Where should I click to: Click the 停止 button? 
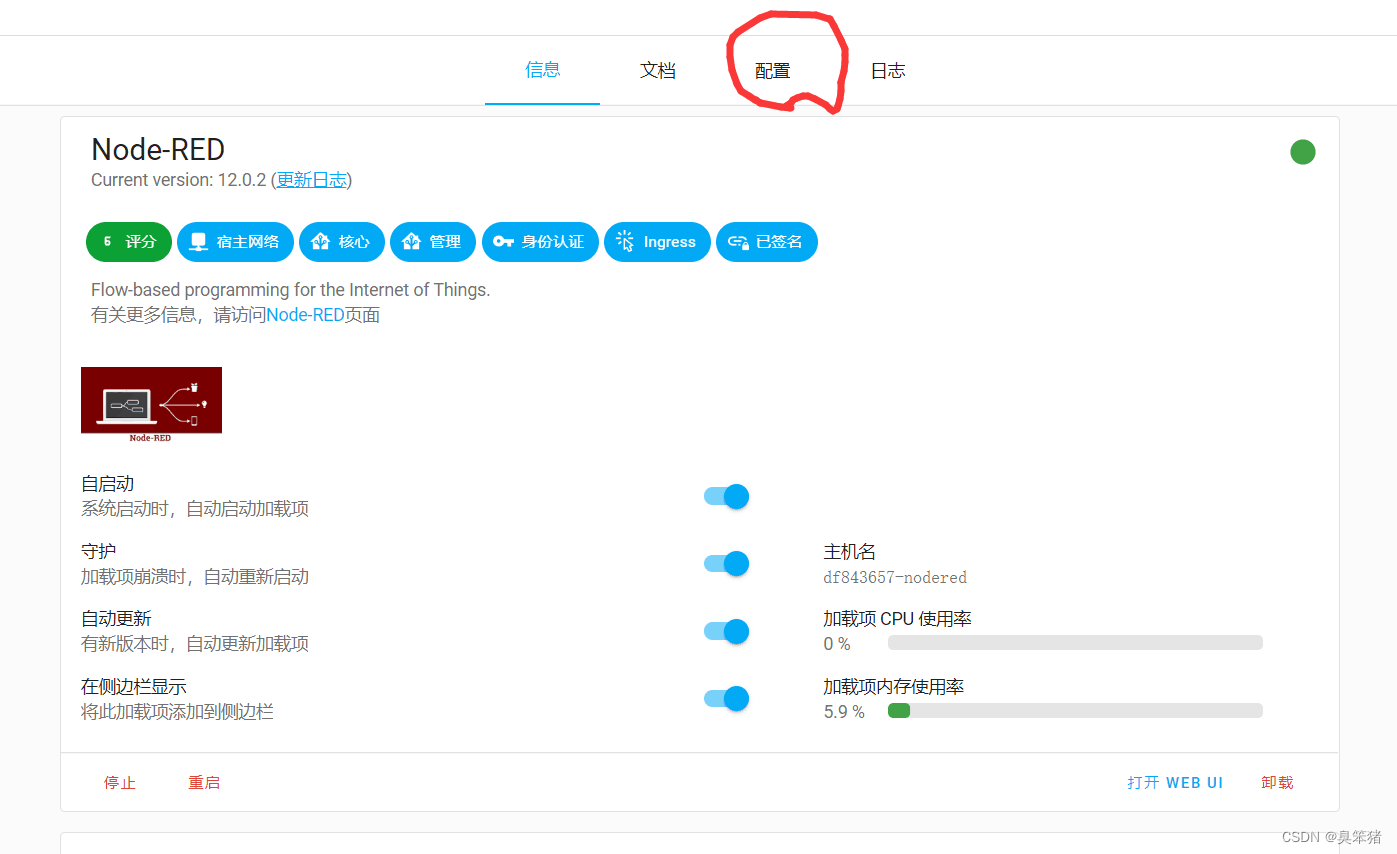point(120,782)
